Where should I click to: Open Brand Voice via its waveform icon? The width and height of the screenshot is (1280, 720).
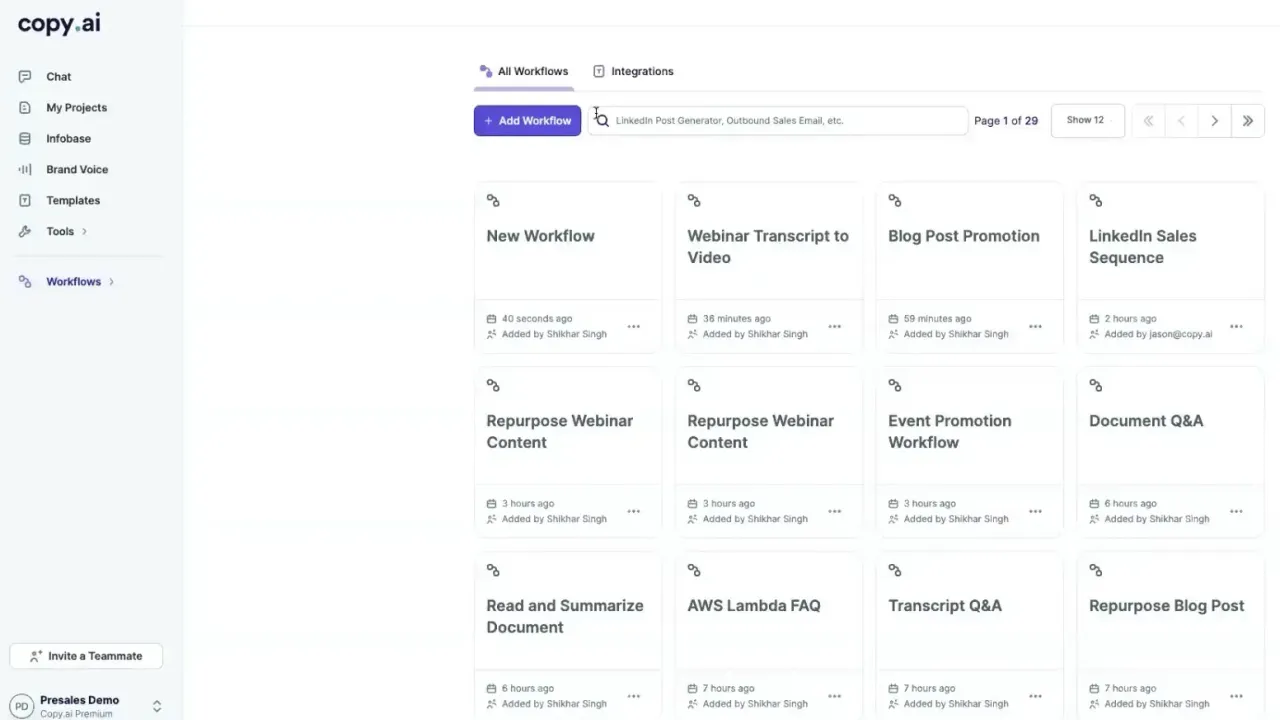25,169
